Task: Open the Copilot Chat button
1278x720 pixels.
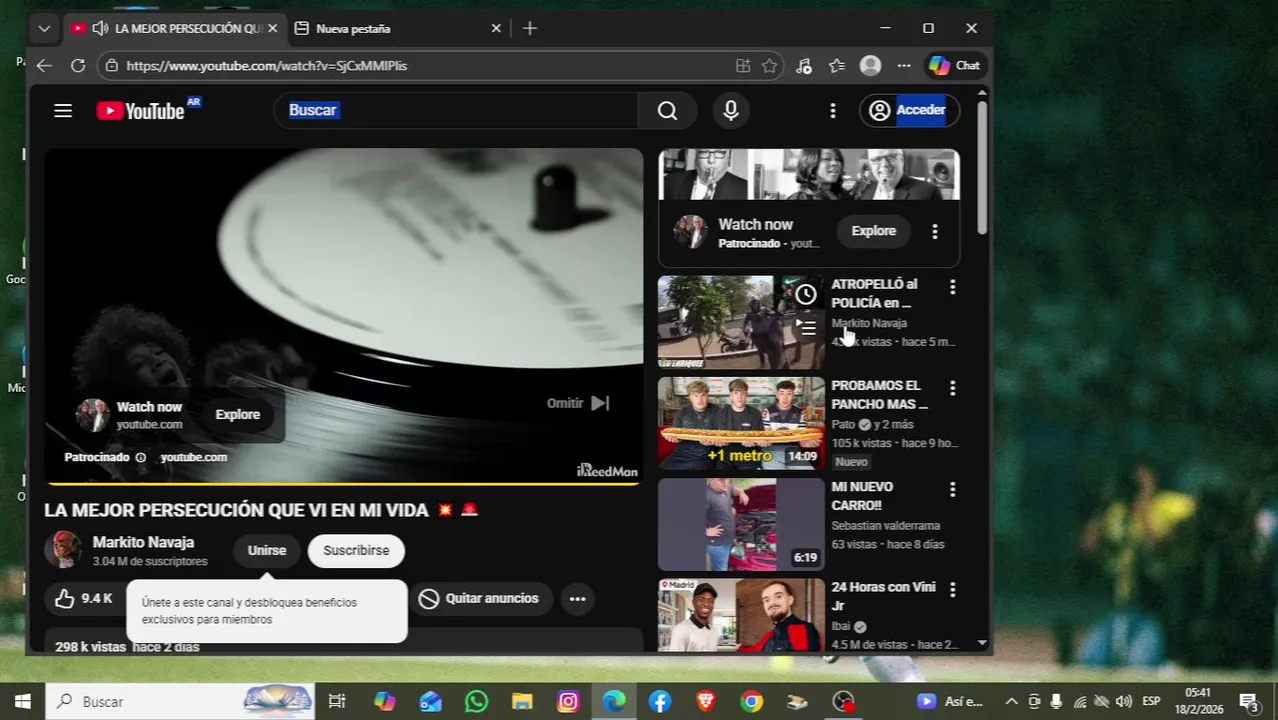Action: [x=955, y=66]
